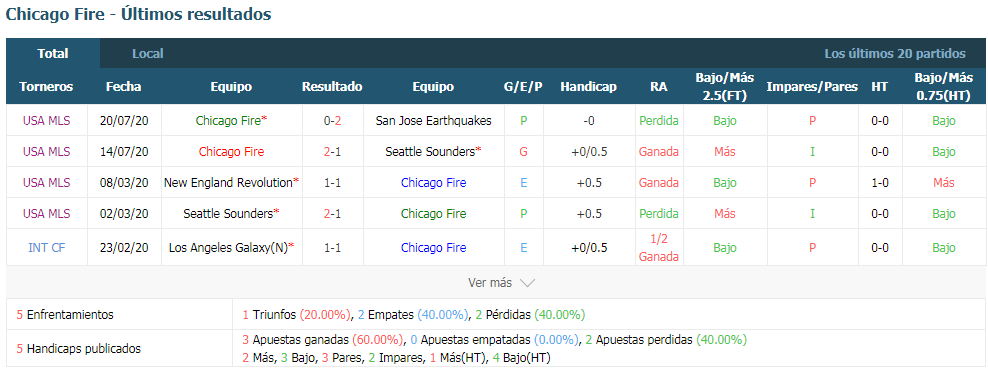The height and width of the screenshot is (374, 988).
Task: Open New England Revolution team link
Action: (x=229, y=183)
